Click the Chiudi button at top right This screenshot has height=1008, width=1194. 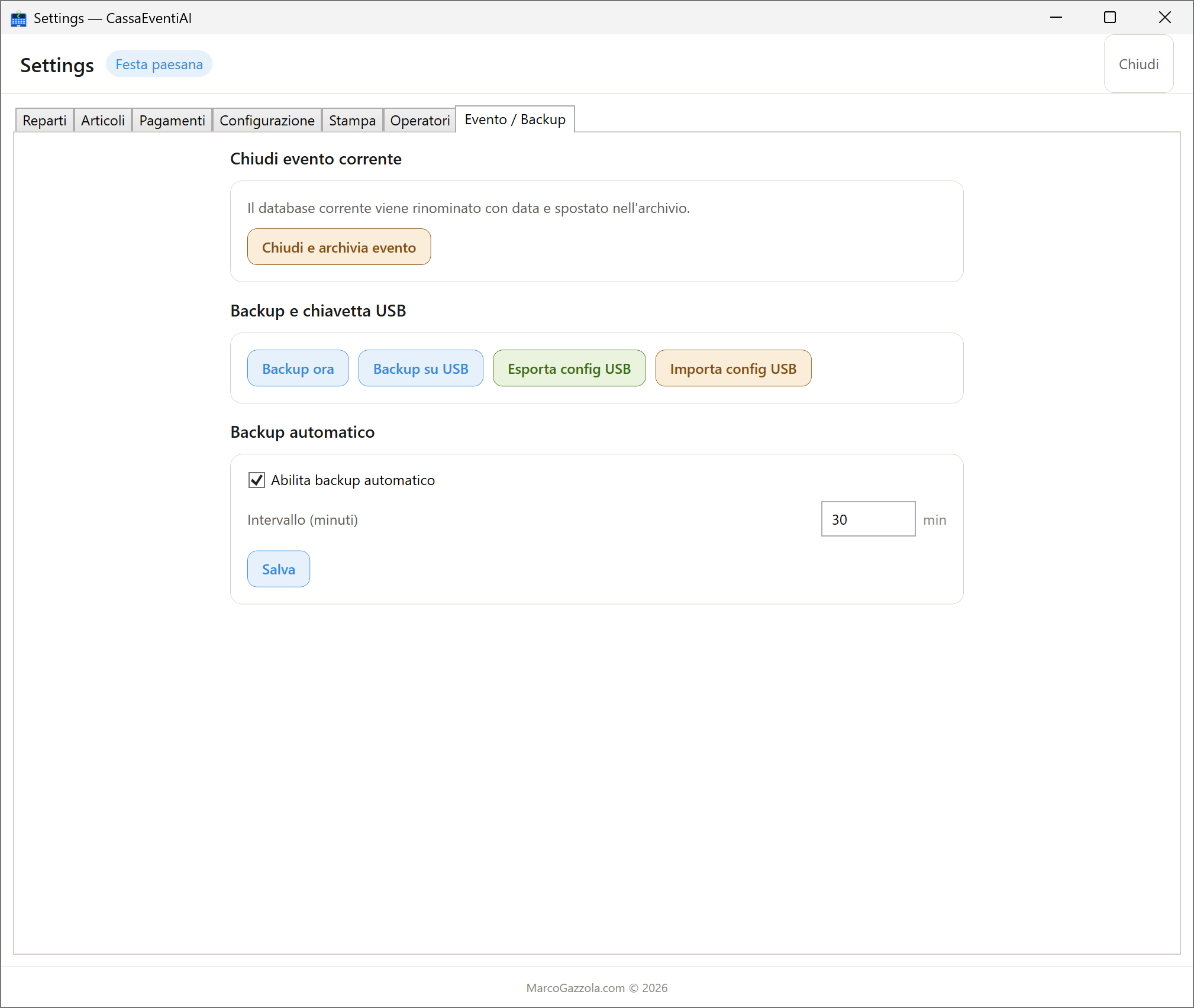(x=1138, y=64)
